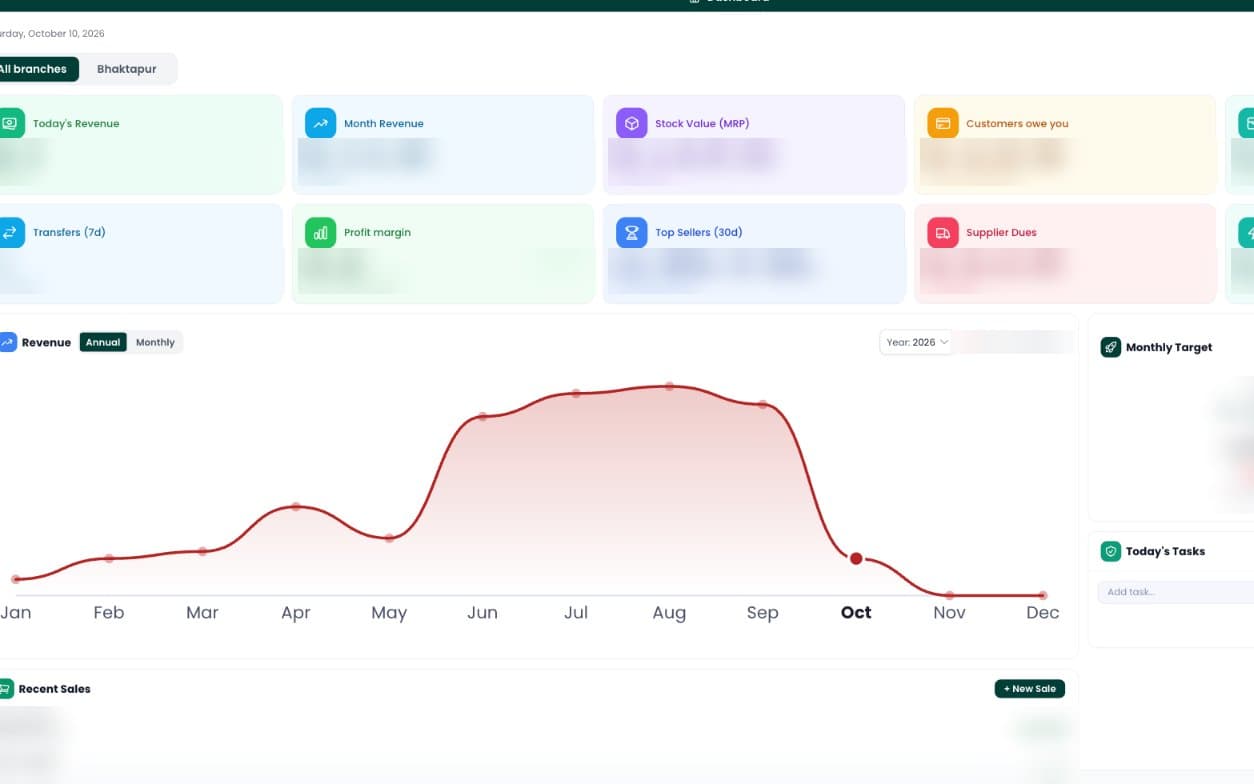Click the Profit margin bar chart icon
1254x784 pixels.
321,232
